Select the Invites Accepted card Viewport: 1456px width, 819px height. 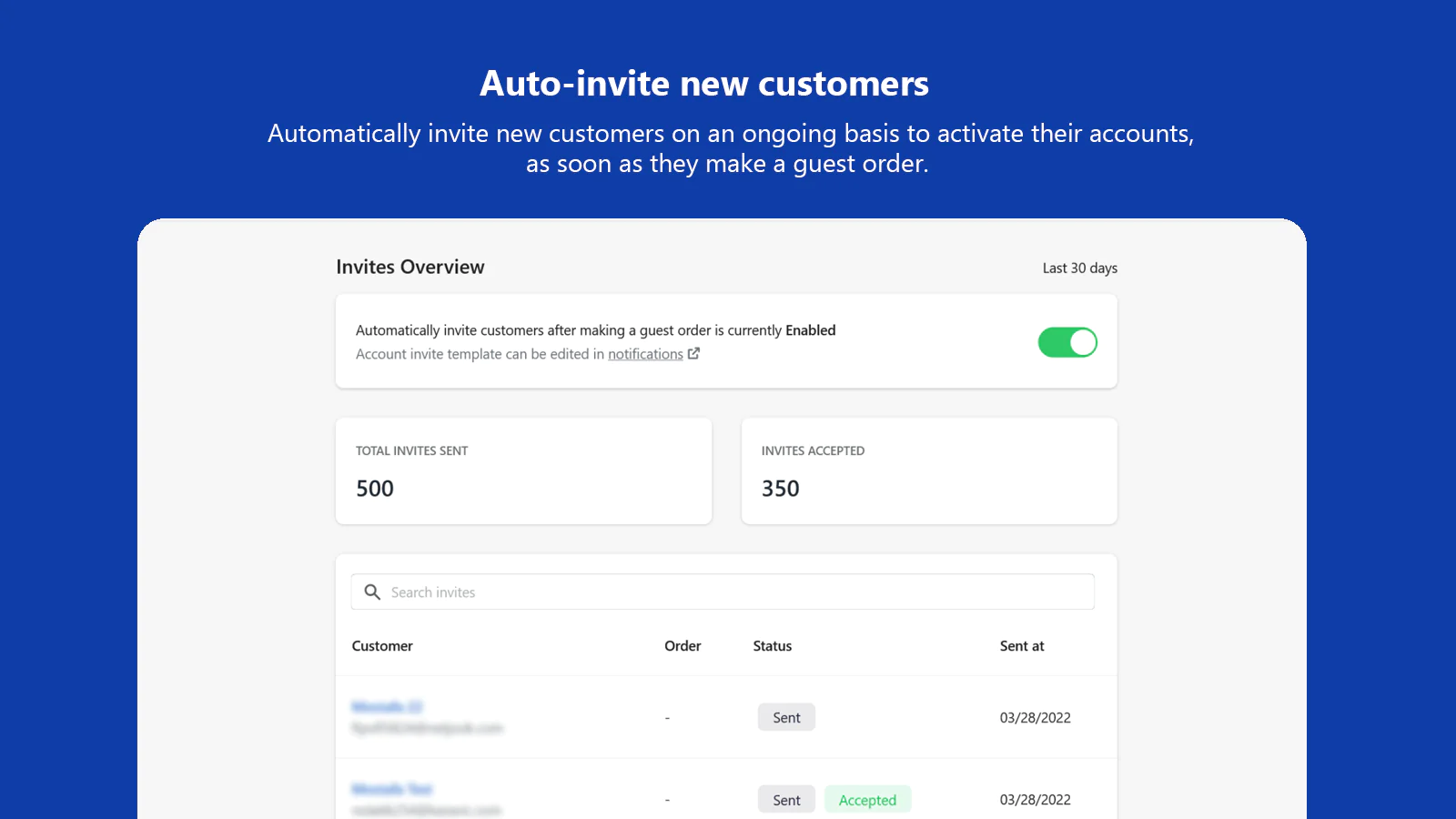(929, 471)
